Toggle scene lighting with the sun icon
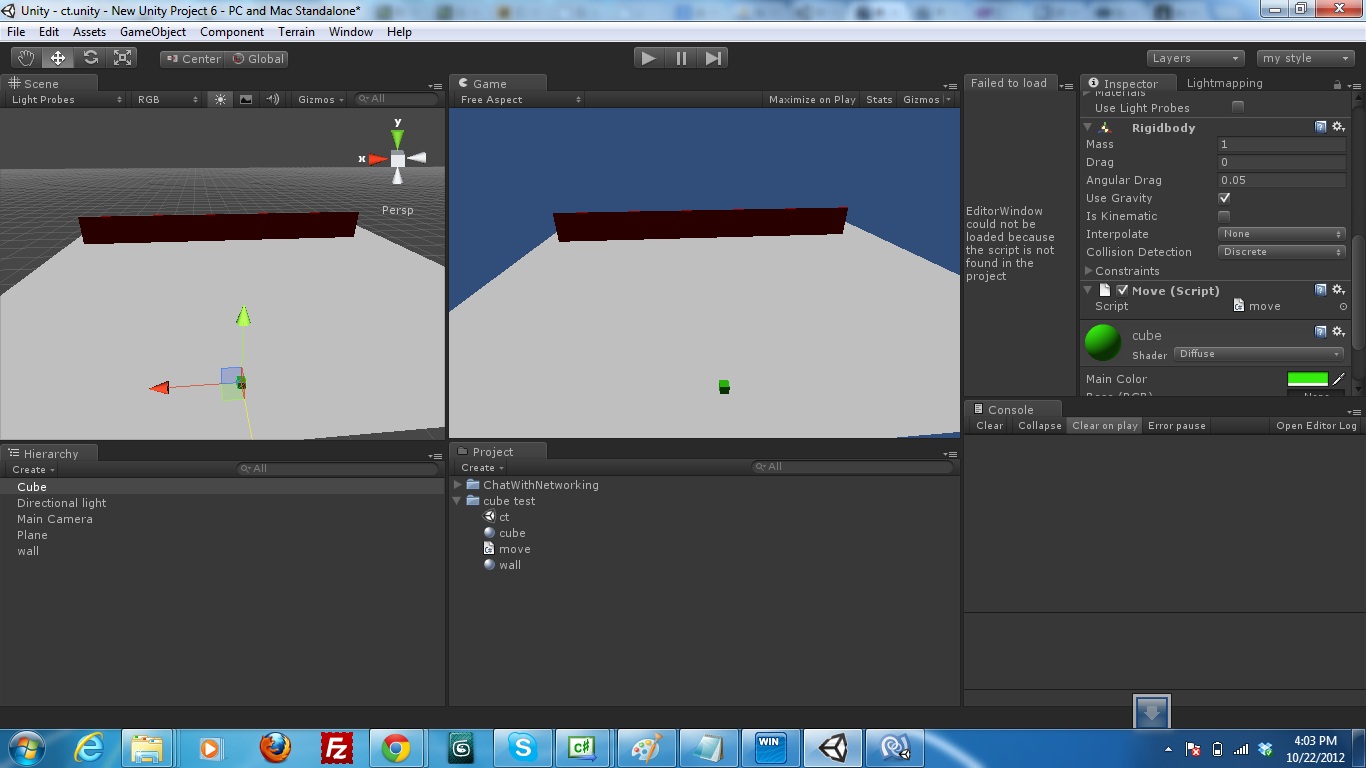The height and width of the screenshot is (768, 1366). click(219, 99)
